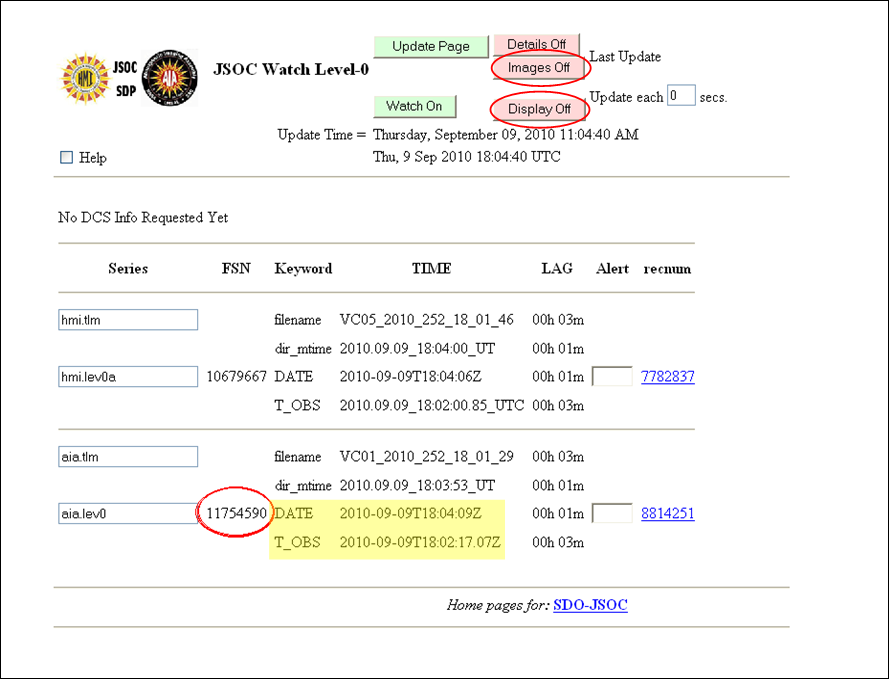Switch the Watch On button
Screen dimensions: 889x679
pyautogui.click(x=414, y=106)
